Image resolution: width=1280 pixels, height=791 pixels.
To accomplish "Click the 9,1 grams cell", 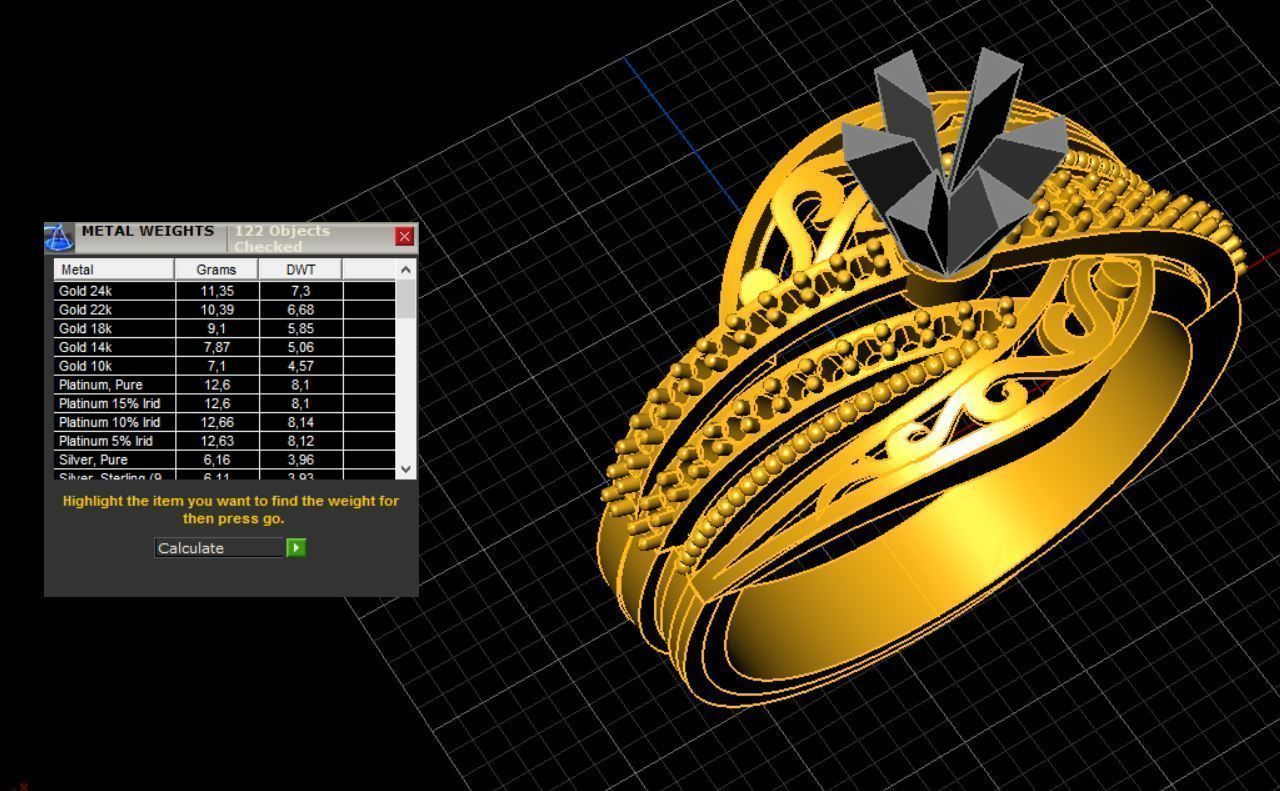I will click(x=217, y=328).
